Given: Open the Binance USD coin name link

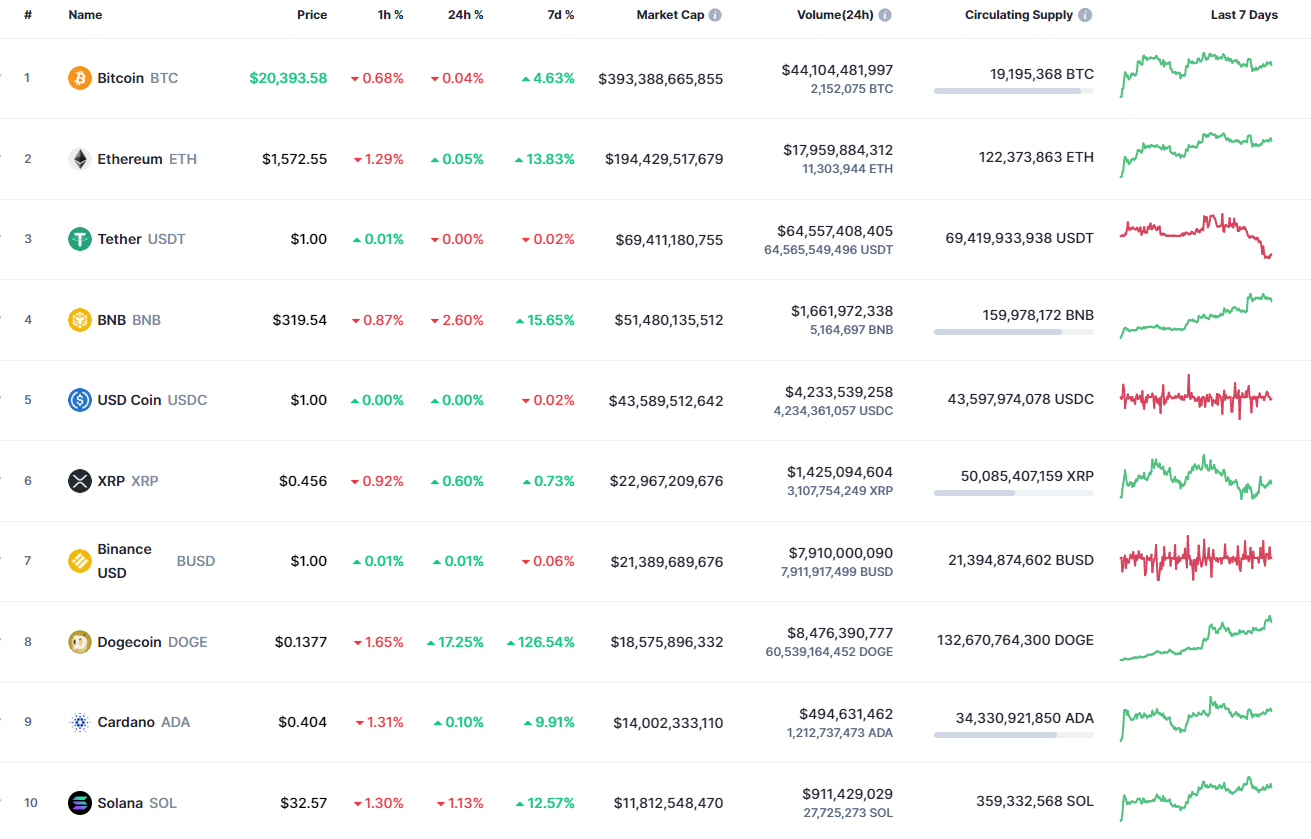Looking at the screenshot, I should 124,560.
